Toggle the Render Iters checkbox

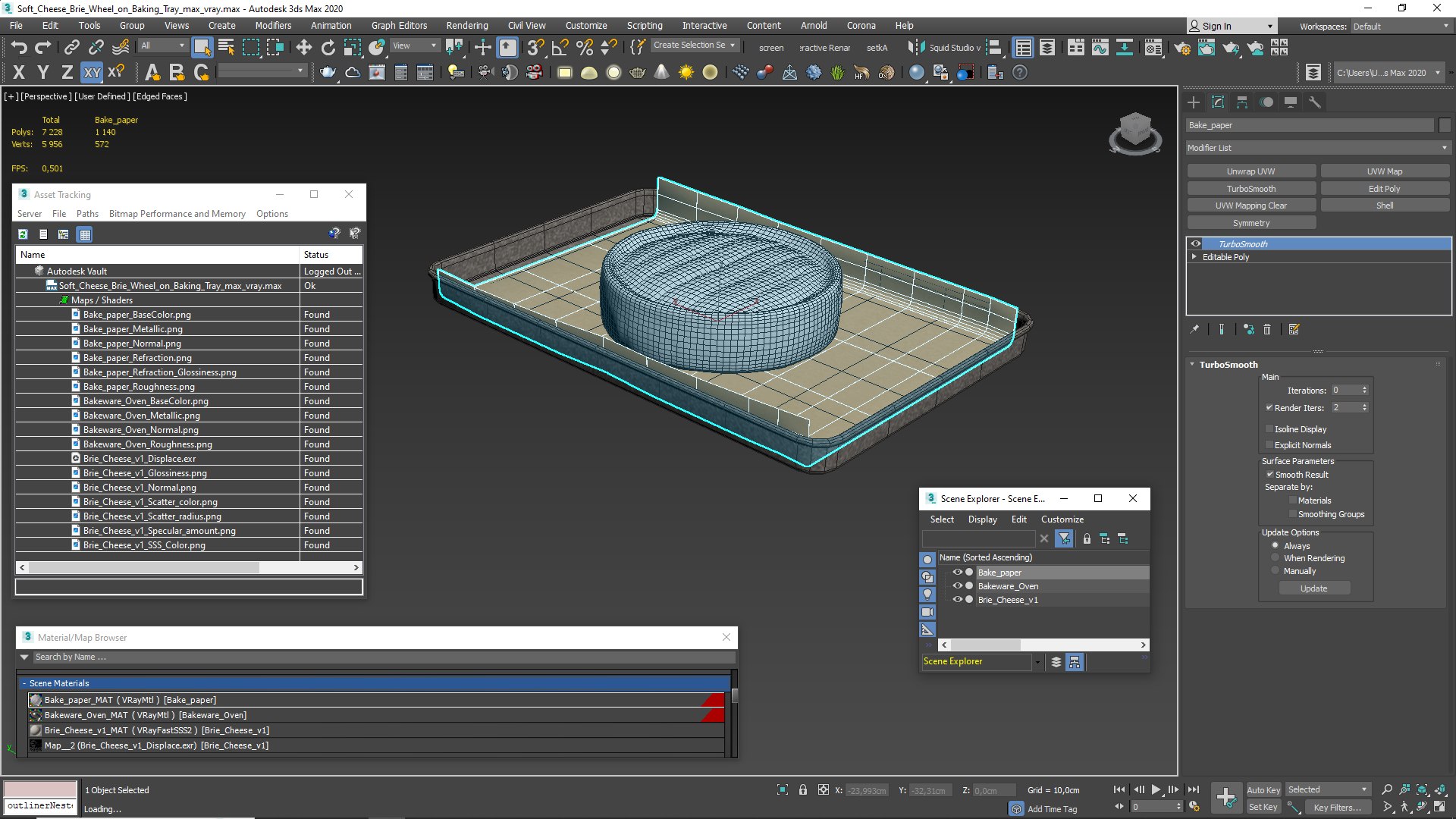[1269, 407]
